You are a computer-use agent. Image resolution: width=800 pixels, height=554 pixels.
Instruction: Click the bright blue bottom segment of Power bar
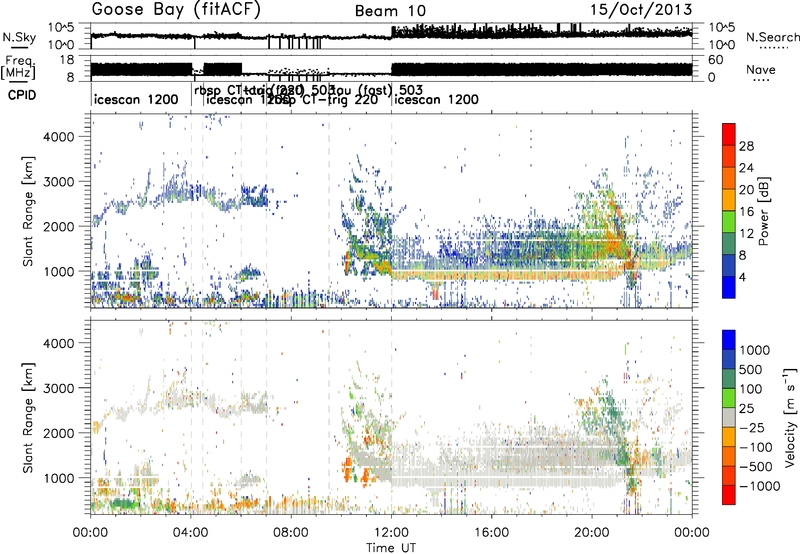(x=729, y=287)
